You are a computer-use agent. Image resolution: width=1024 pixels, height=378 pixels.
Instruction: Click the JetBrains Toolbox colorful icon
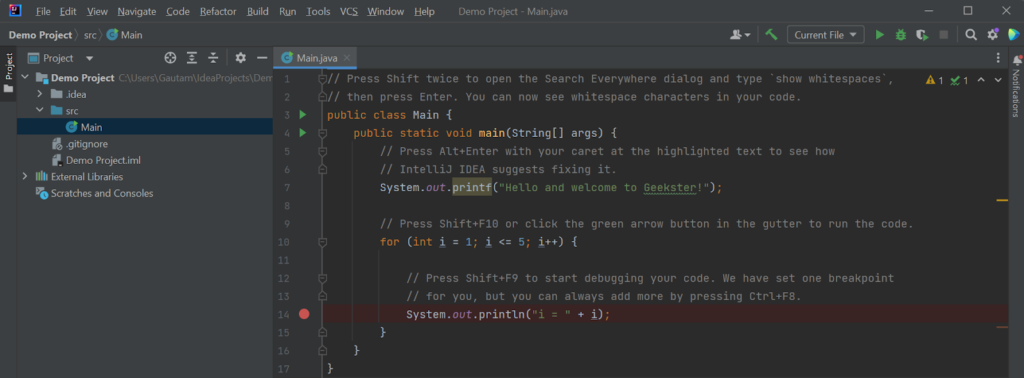[1014, 35]
